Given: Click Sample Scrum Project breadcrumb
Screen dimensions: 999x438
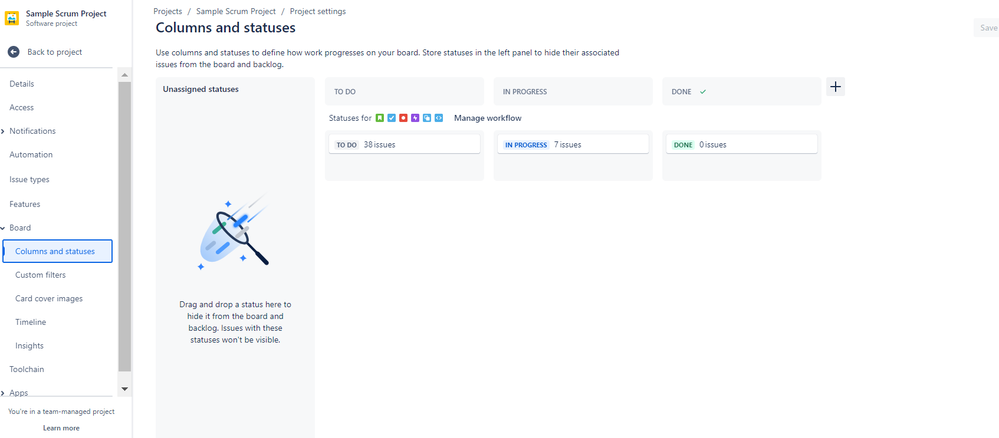Looking at the screenshot, I should (x=236, y=11).
